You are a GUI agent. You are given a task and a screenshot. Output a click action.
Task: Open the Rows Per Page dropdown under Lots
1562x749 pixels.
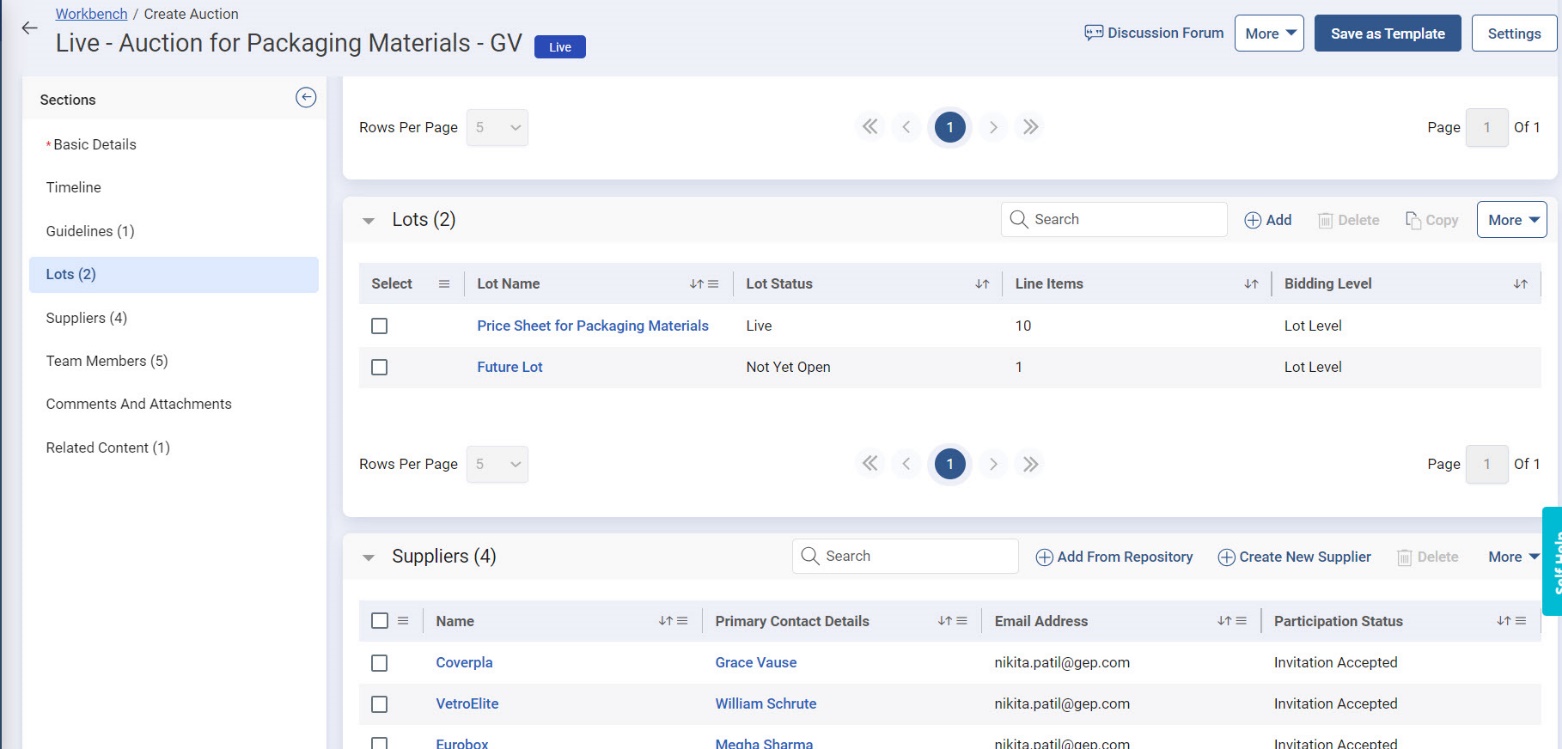[x=497, y=464]
